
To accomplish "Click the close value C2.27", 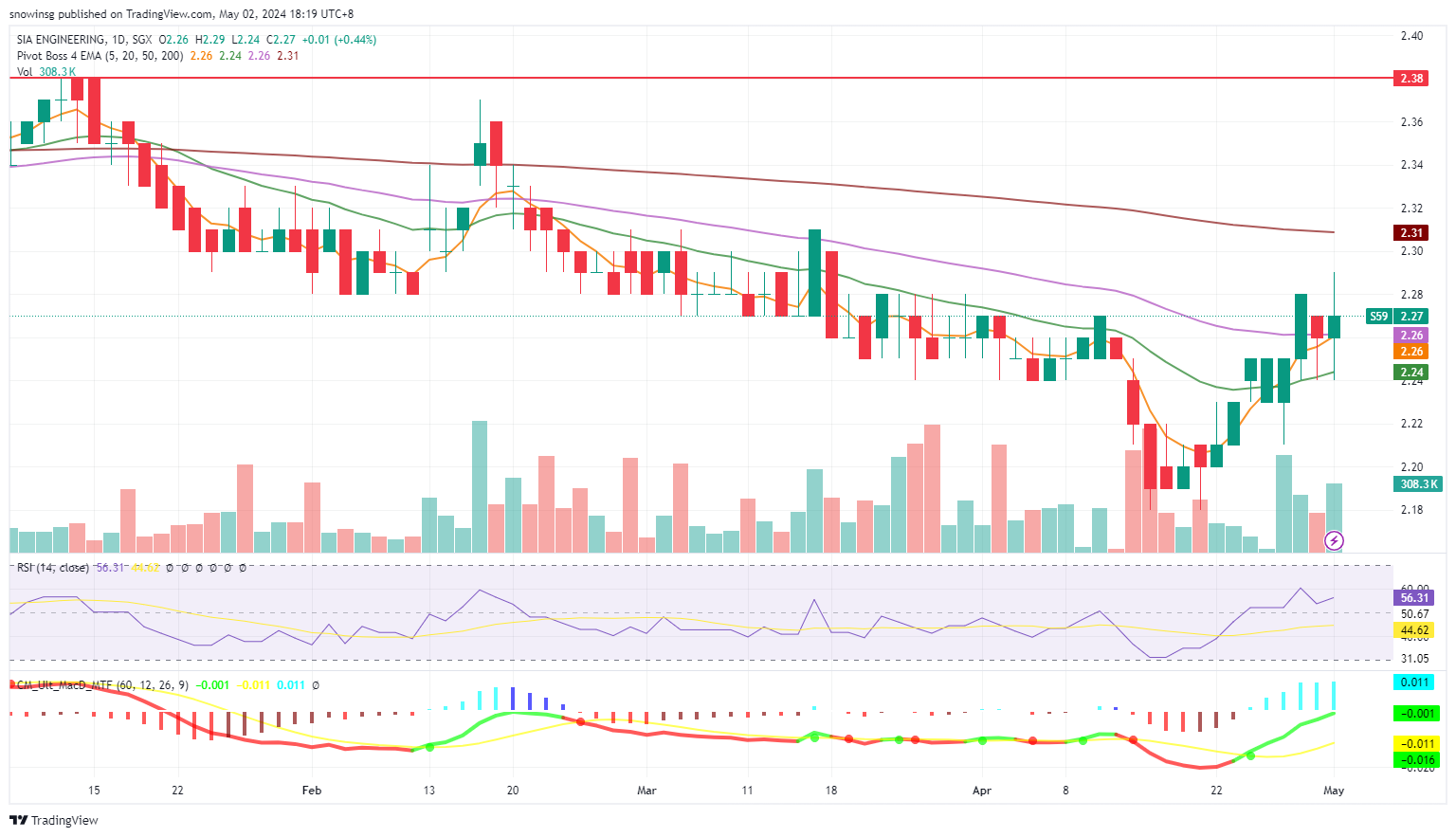I will pyautogui.click(x=281, y=40).
